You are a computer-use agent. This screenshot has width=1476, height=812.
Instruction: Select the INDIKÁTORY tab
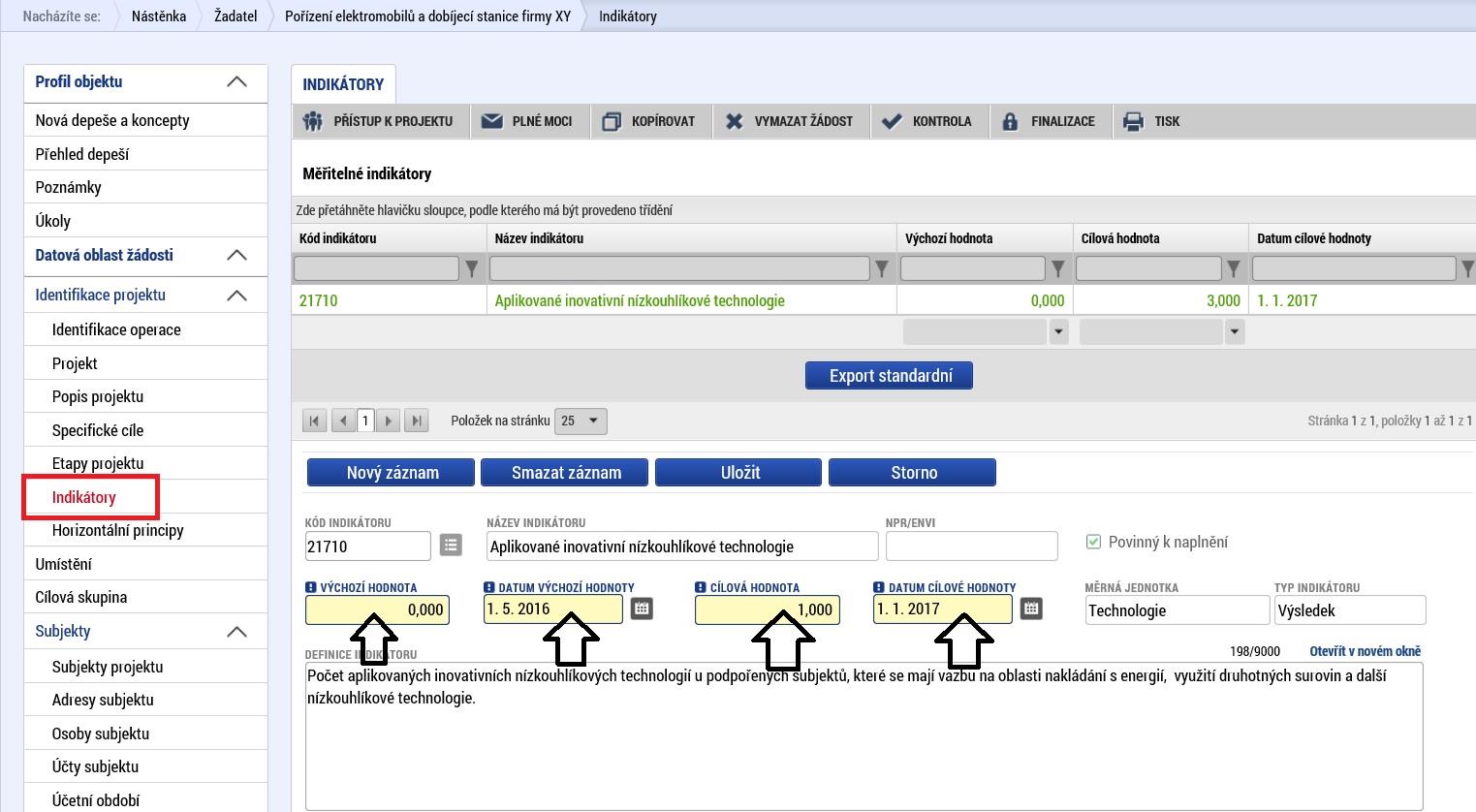tap(343, 84)
